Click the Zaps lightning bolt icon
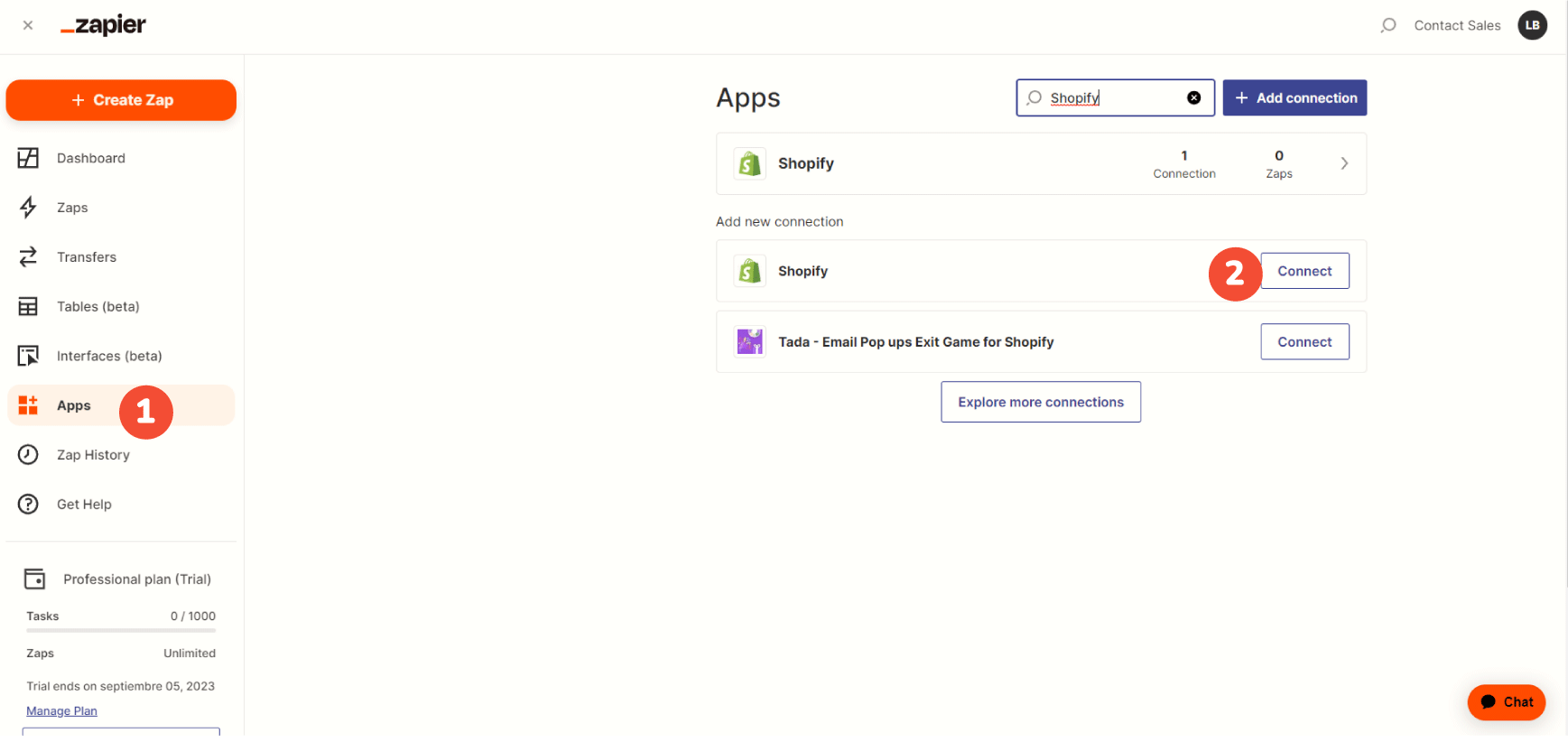The height and width of the screenshot is (743, 1568). (28, 208)
